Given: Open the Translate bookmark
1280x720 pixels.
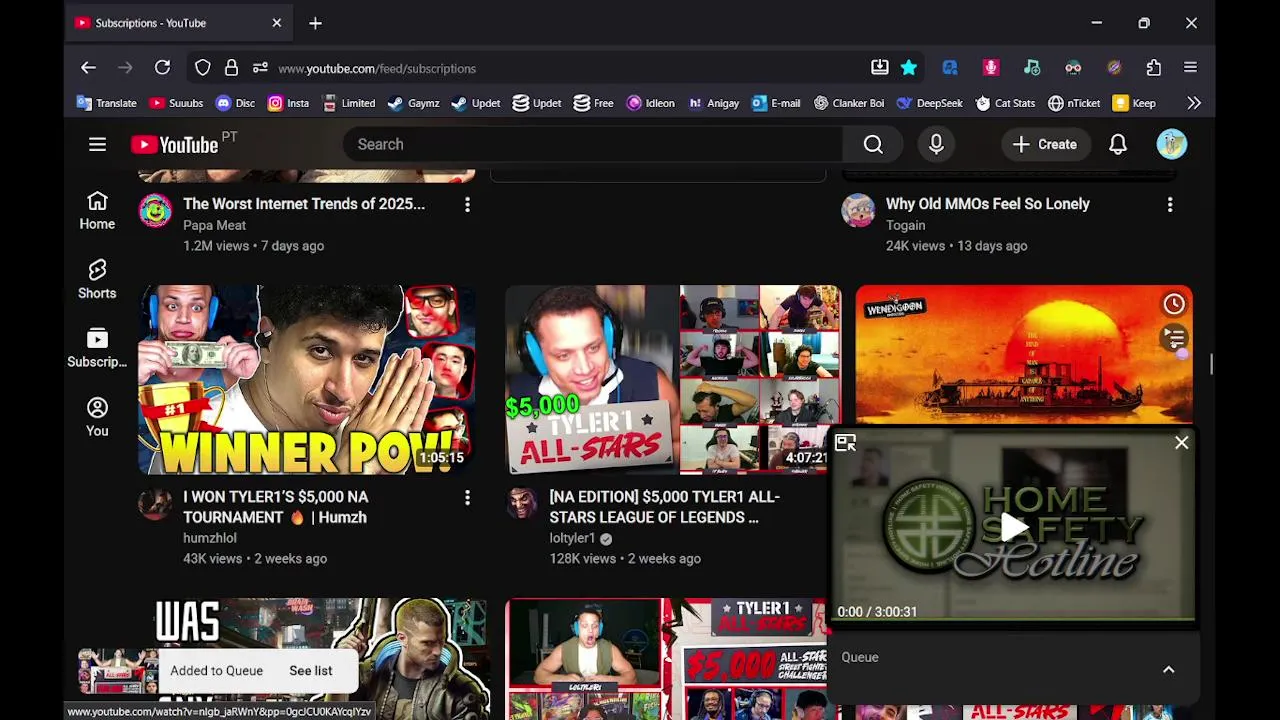Looking at the screenshot, I should click(106, 103).
